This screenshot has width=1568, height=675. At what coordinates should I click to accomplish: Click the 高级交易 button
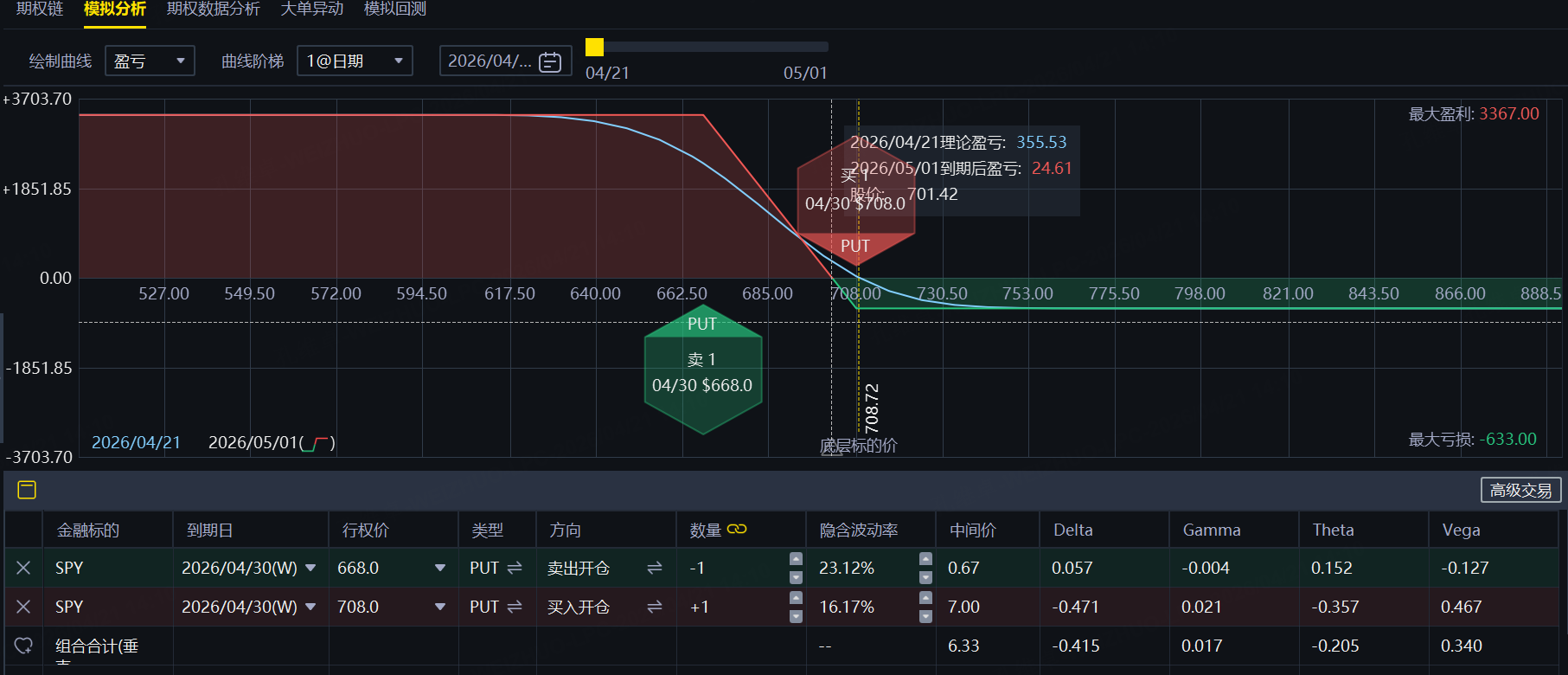[x=1520, y=490]
